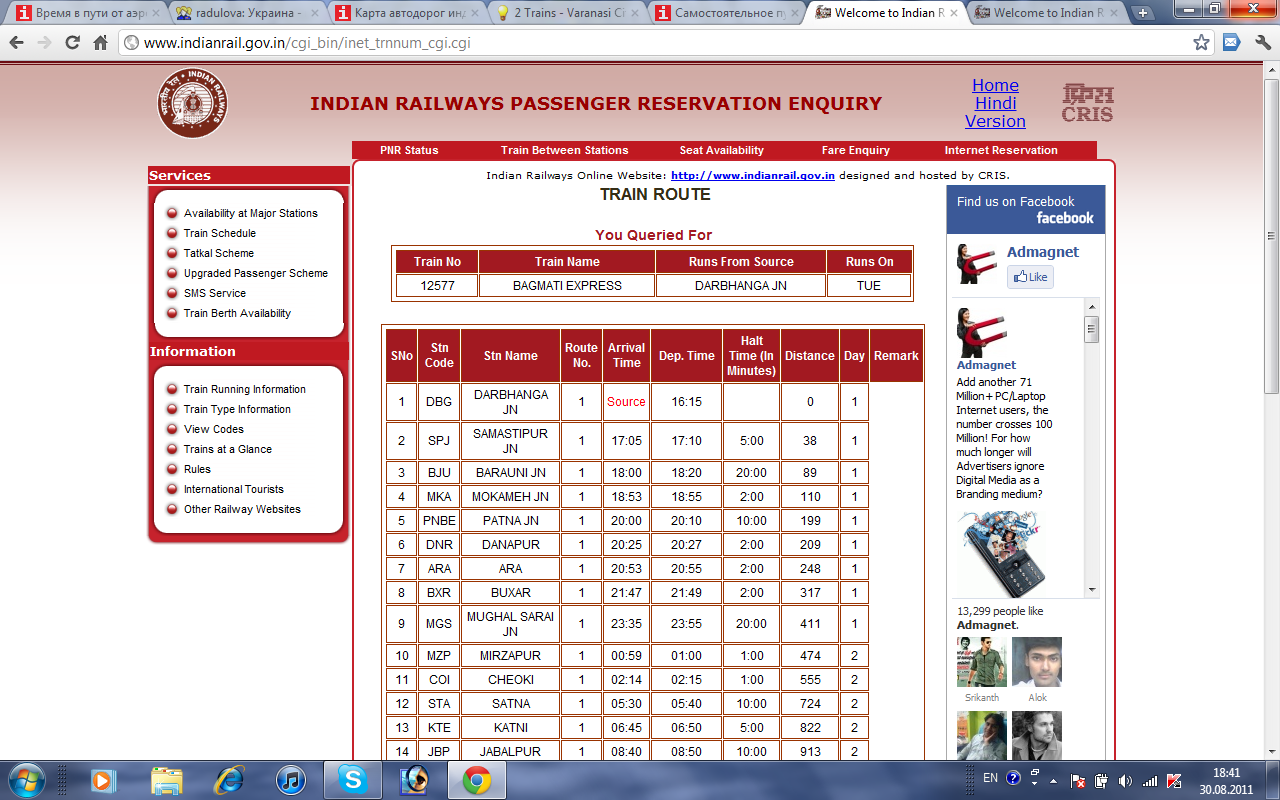Launch iTunes from the taskbar
This screenshot has height=800, width=1280.
290,779
